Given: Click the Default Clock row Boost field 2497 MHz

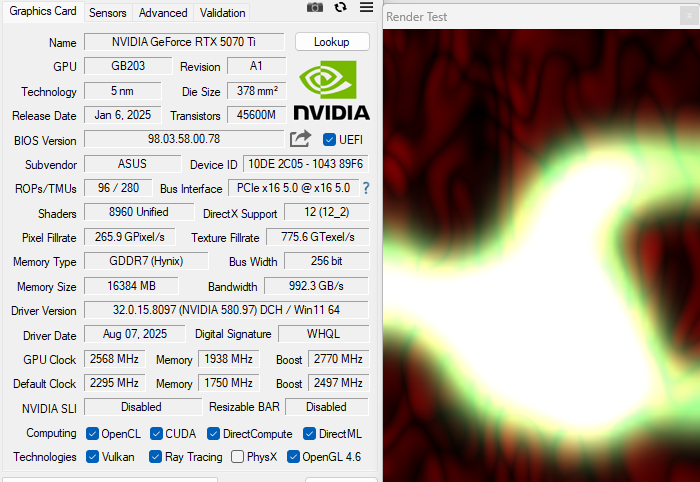Looking at the screenshot, I should pos(338,383).
